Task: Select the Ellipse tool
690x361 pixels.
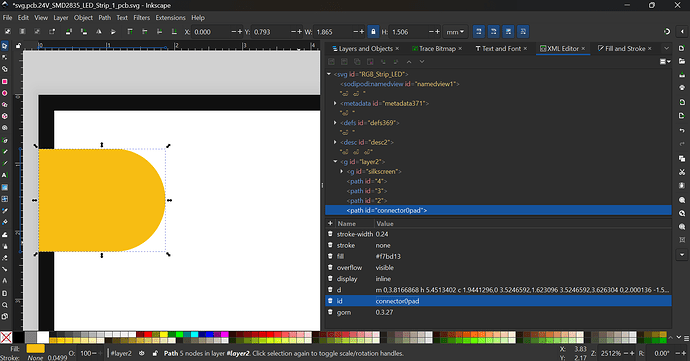Action: click(x=5, y=93)
